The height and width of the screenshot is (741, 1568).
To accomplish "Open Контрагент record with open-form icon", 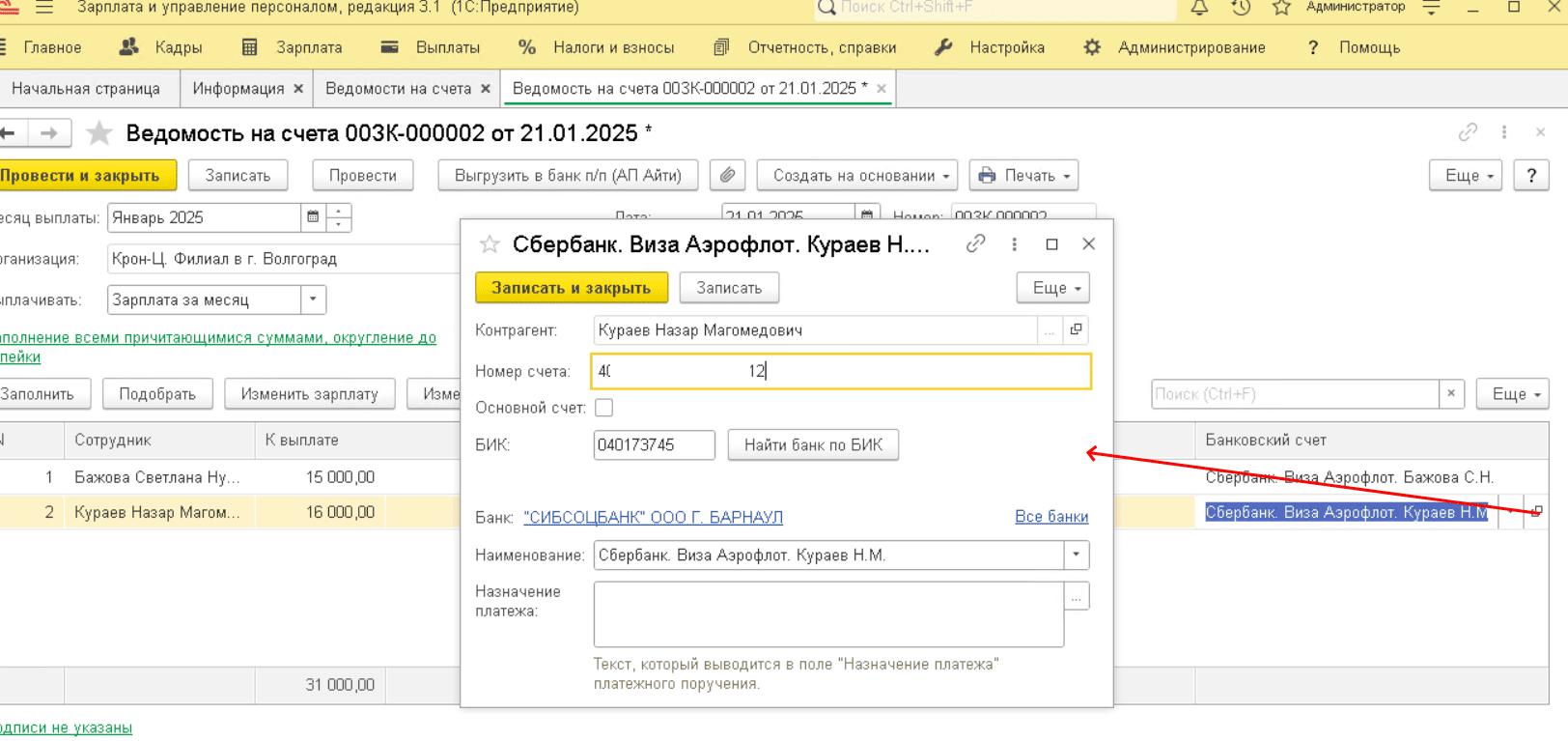I will pos(1077,330).
